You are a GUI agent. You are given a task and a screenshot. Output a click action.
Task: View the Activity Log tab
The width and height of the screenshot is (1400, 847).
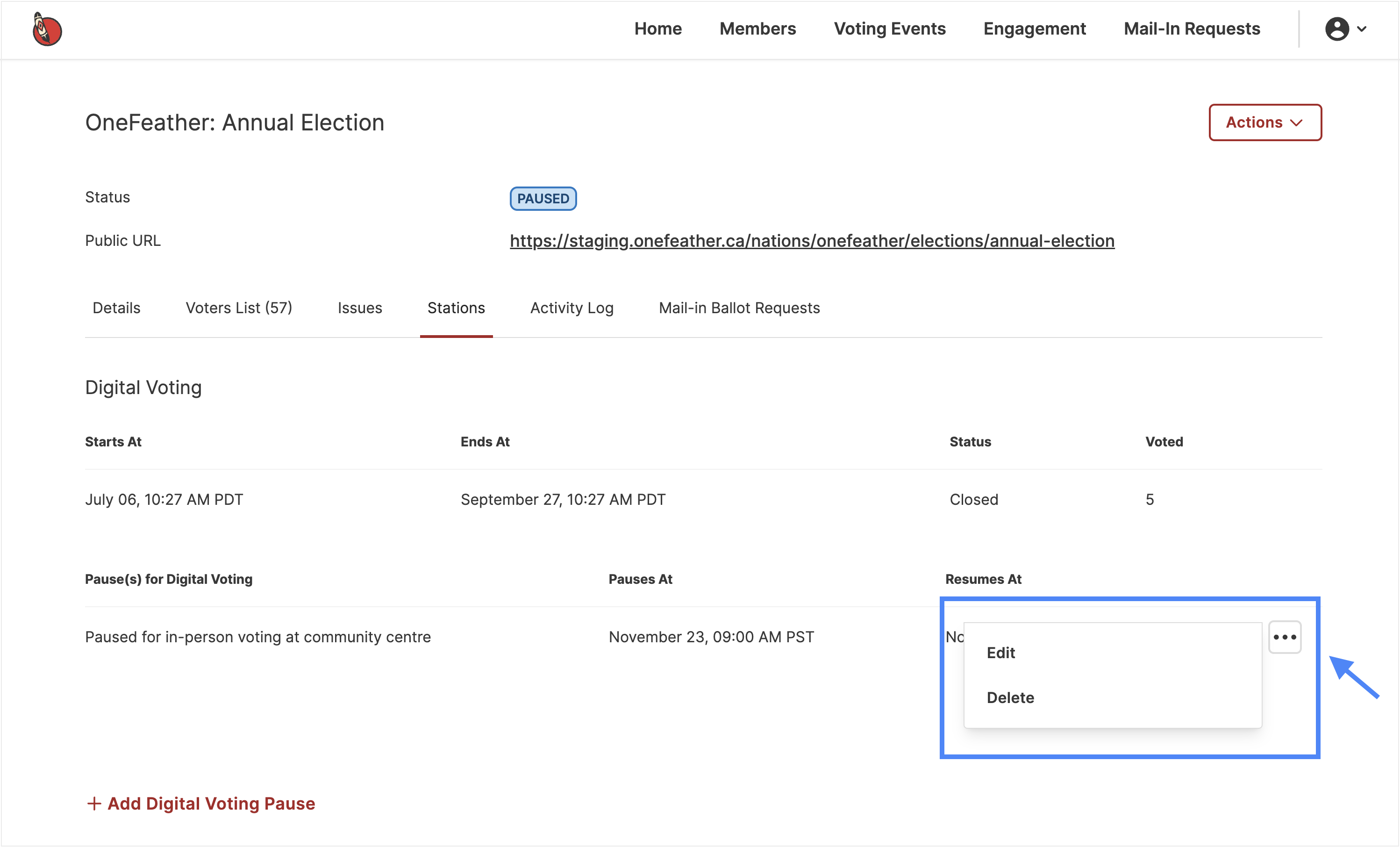pos(571,308)
